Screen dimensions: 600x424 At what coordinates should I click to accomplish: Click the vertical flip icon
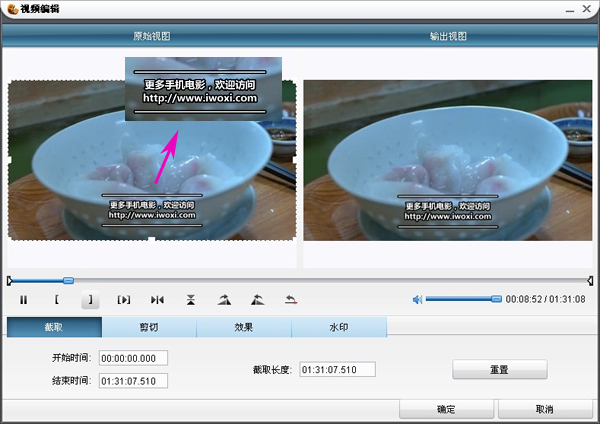pos(191,300)
